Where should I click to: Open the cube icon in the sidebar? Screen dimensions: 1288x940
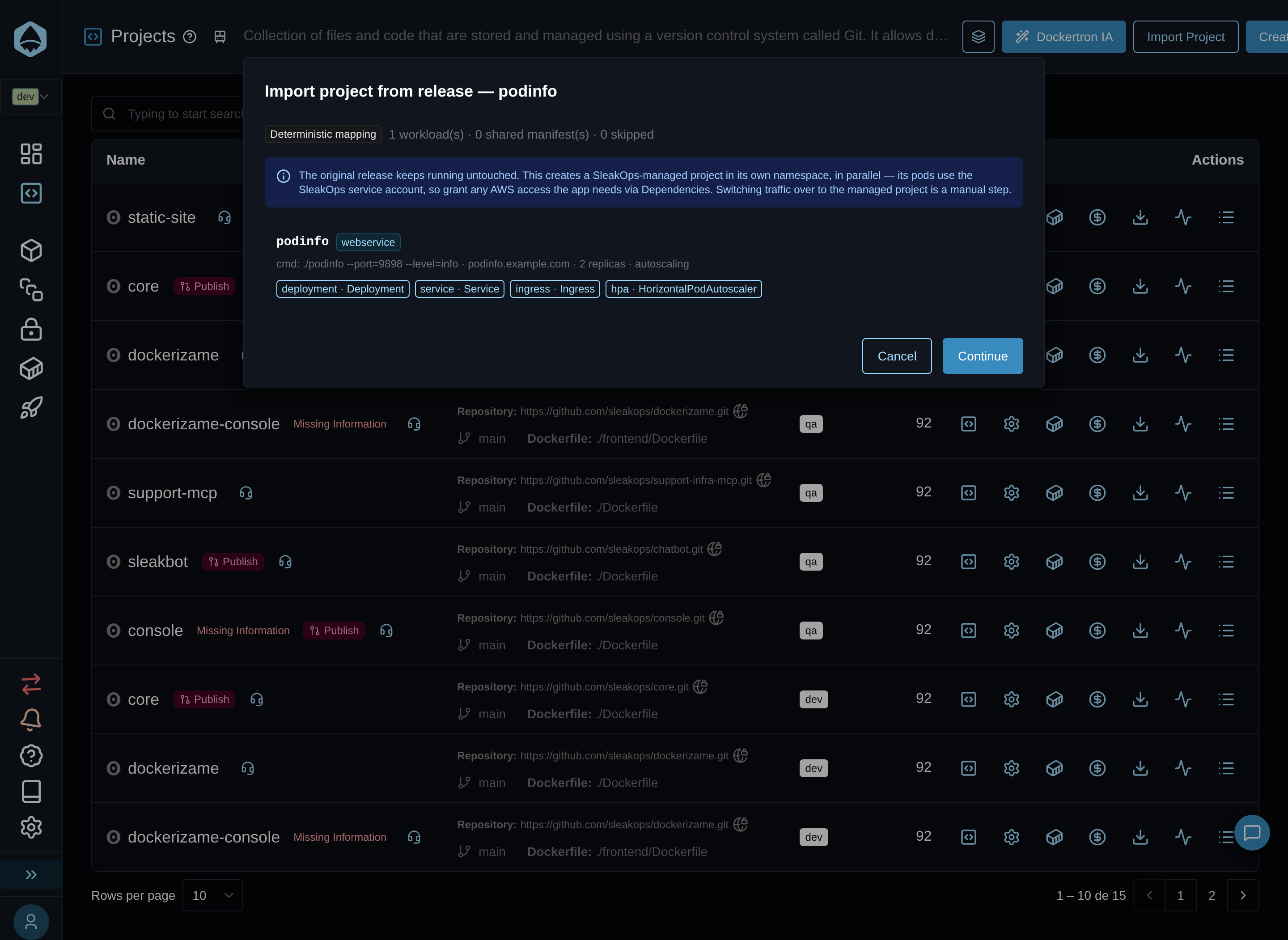(x=31, y=250)
